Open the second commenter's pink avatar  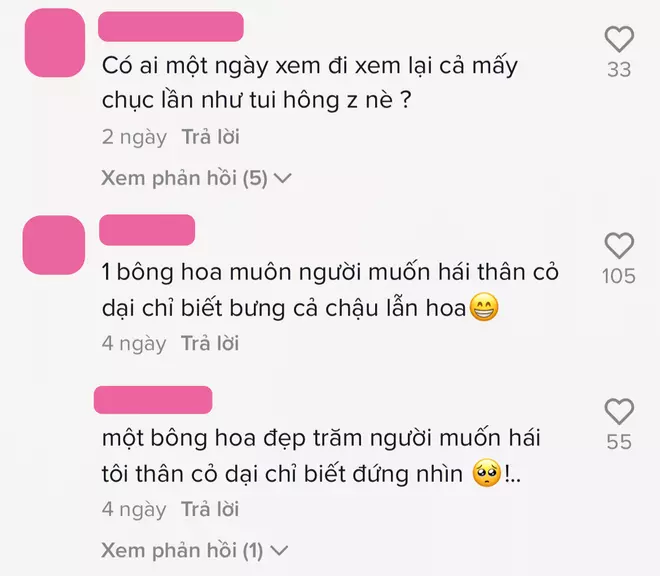(54, 245)
